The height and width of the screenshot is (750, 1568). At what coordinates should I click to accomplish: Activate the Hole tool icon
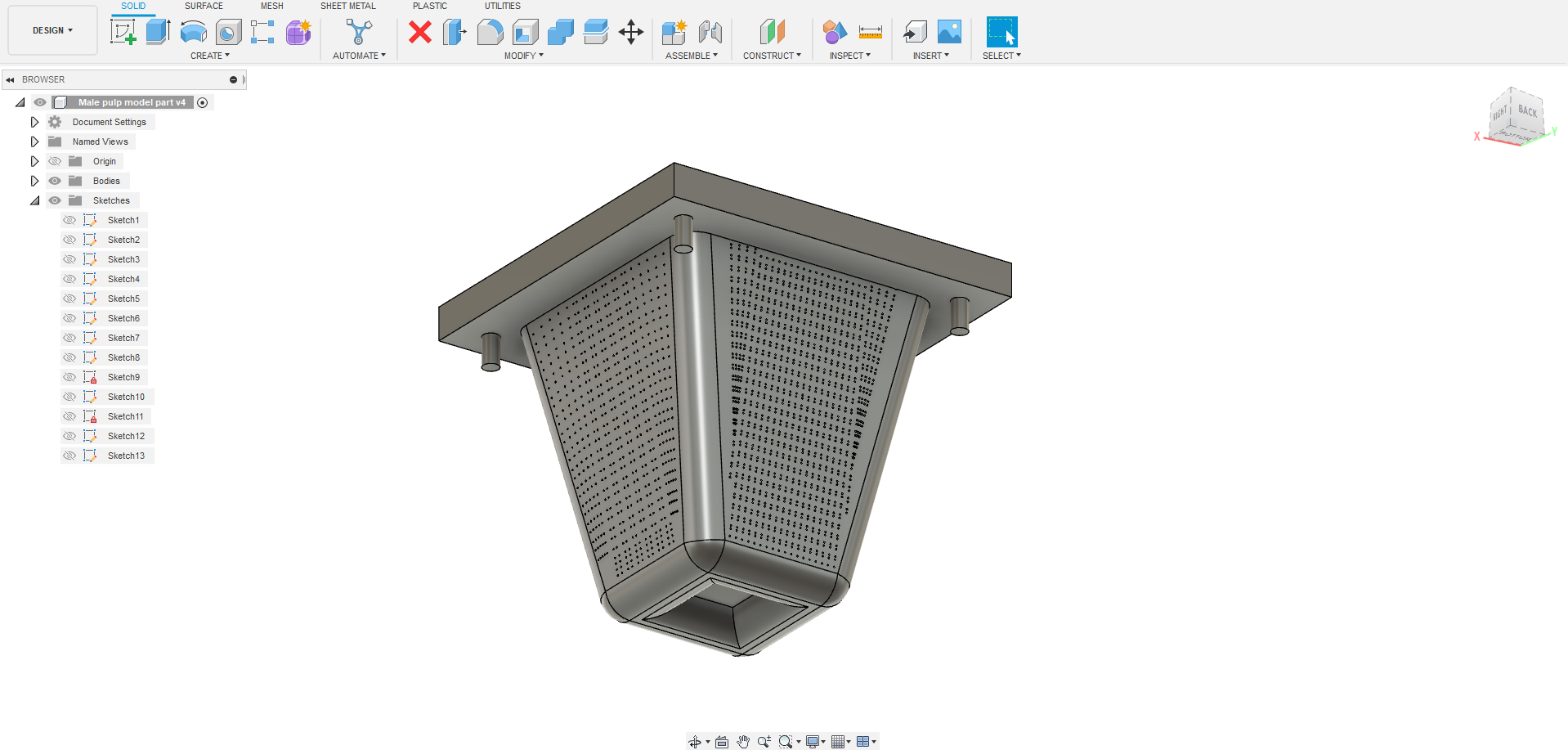pyautogui.click(x=228, y=32)
